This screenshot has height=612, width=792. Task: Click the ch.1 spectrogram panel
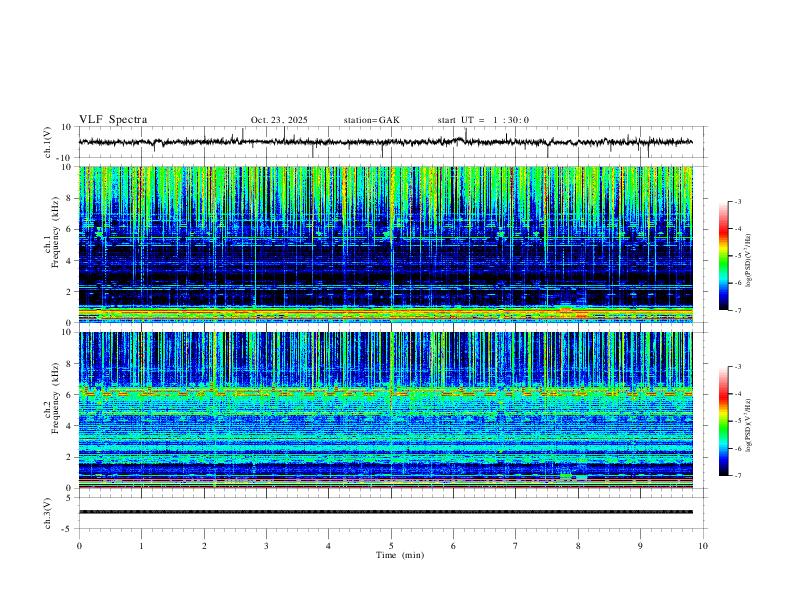pyautogui.click(x=385, y=244)
